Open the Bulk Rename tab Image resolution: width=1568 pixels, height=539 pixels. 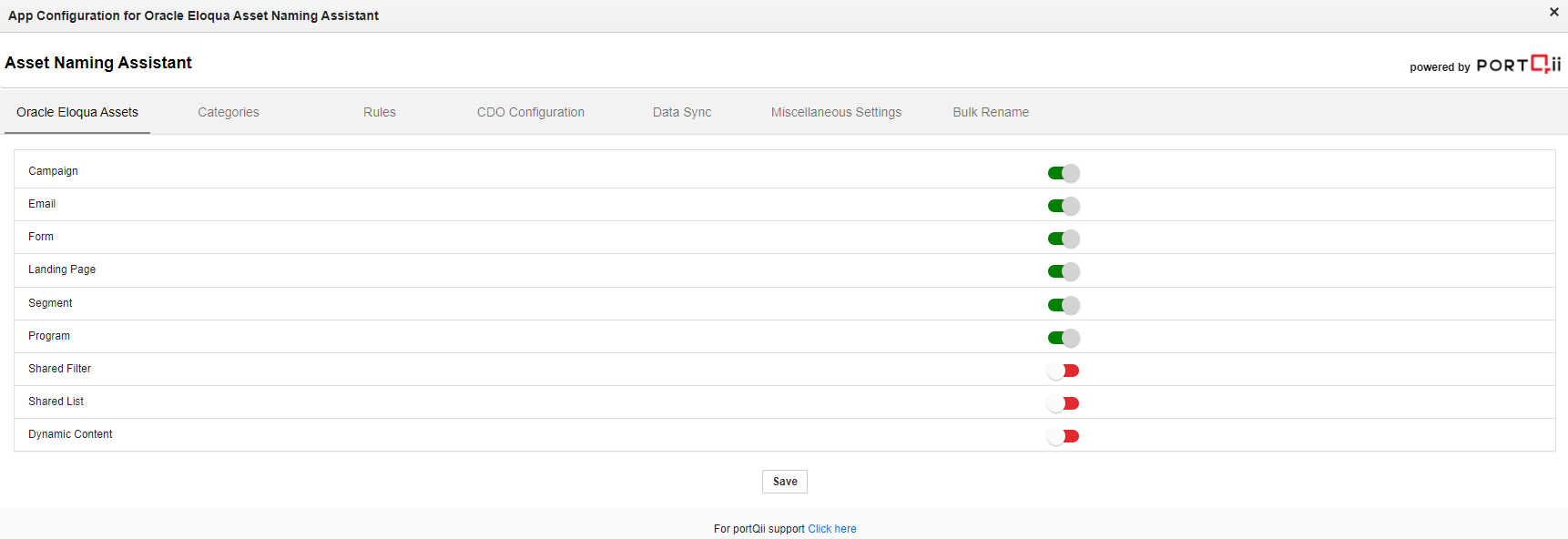991,112
